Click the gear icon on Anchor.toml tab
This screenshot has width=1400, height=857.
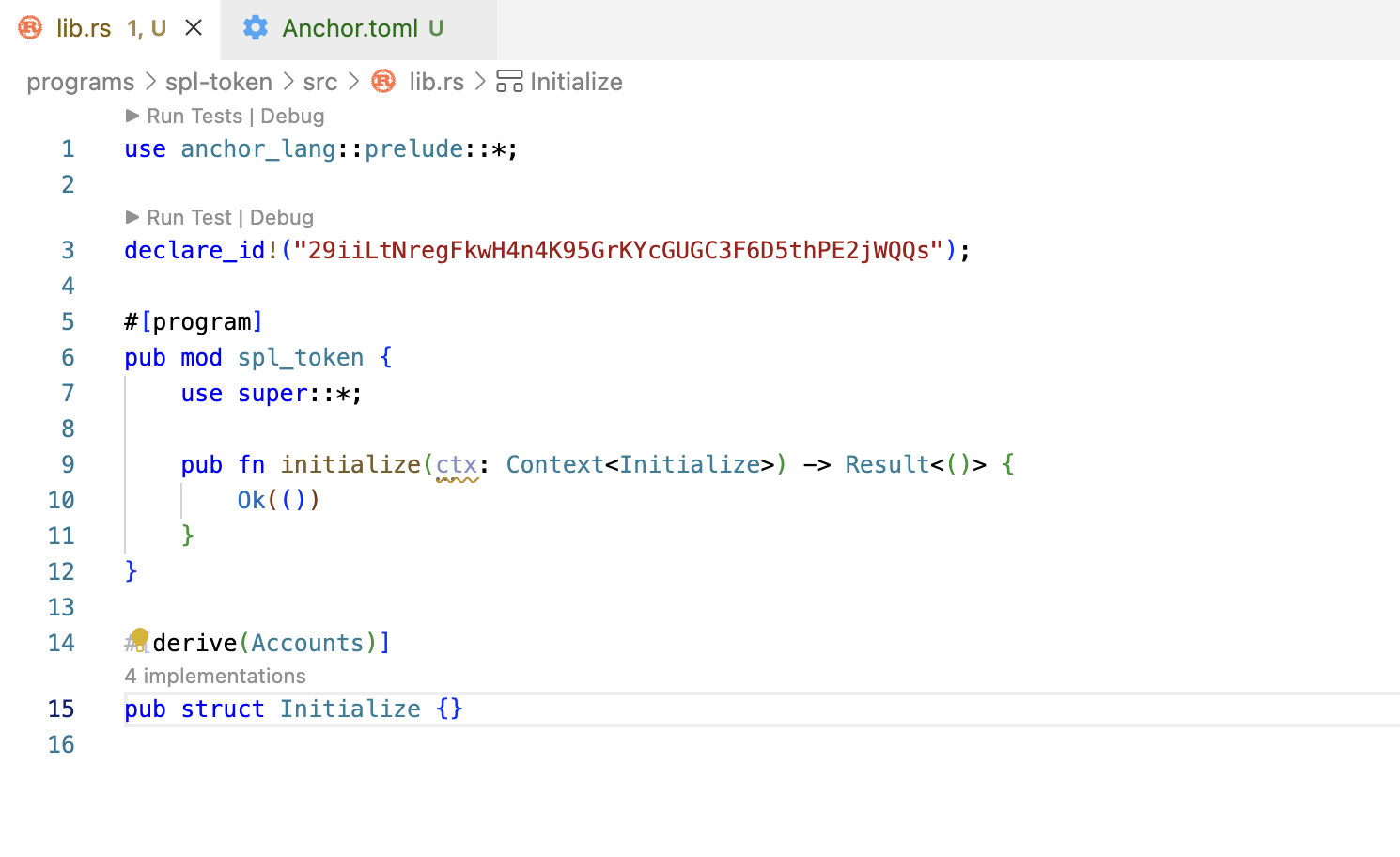point(255,28)
